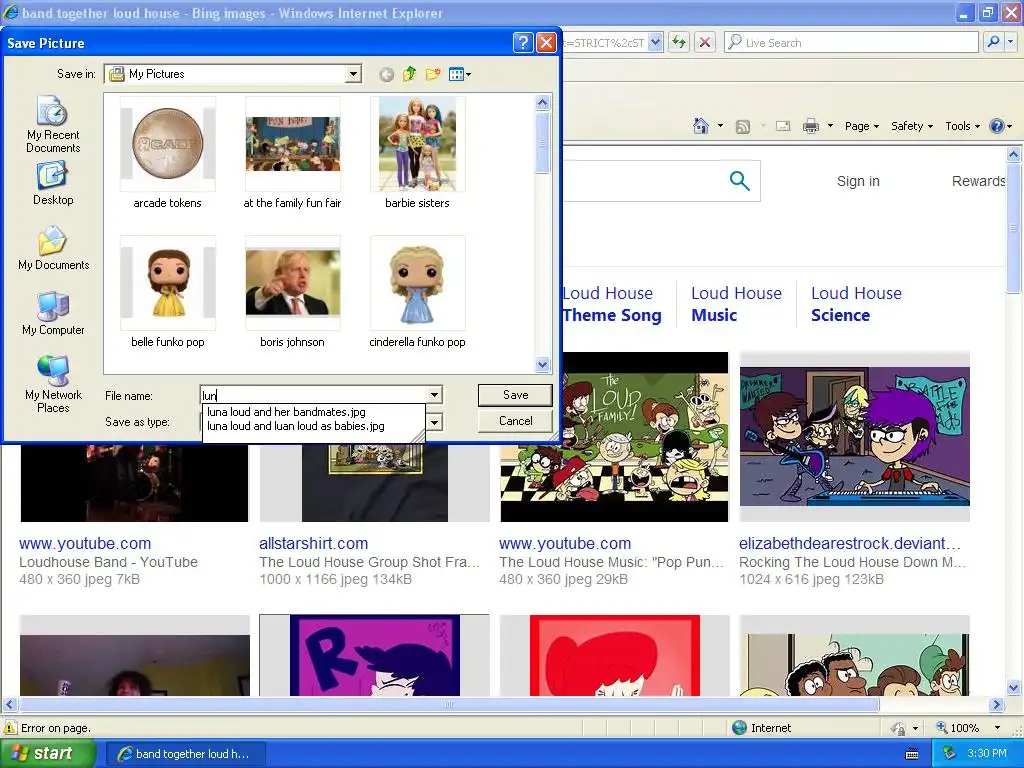Select Desktop in the places bar
This screenshot has width=1024, height=768.
(53, 184)
